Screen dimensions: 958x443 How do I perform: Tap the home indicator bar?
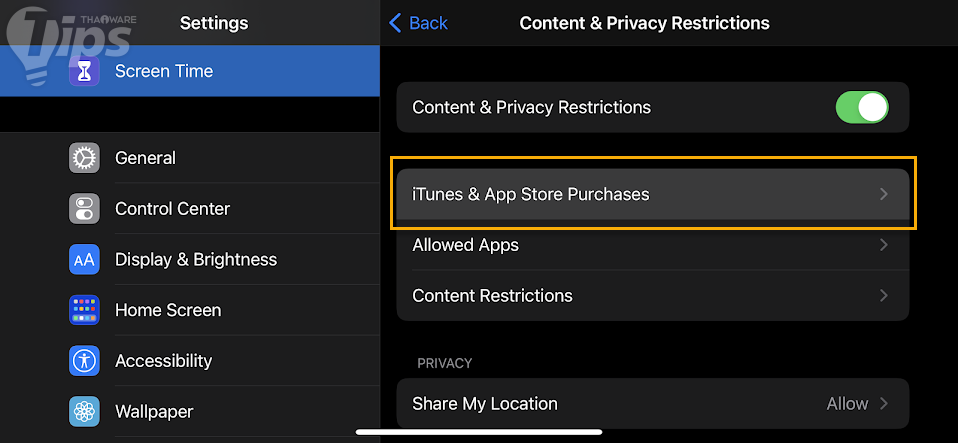(x=479, y=433)
